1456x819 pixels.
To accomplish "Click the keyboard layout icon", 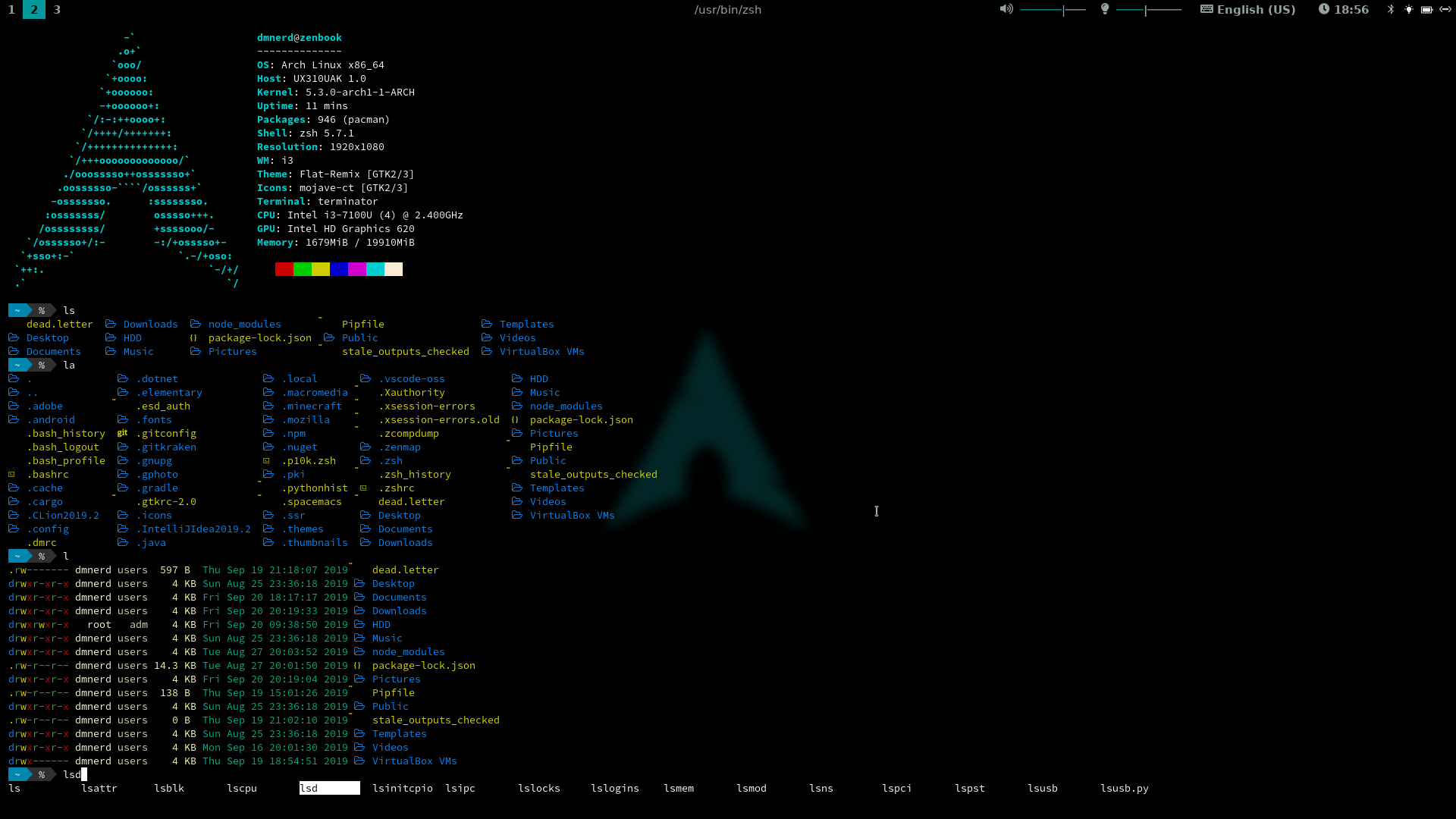I will 1206,9.
